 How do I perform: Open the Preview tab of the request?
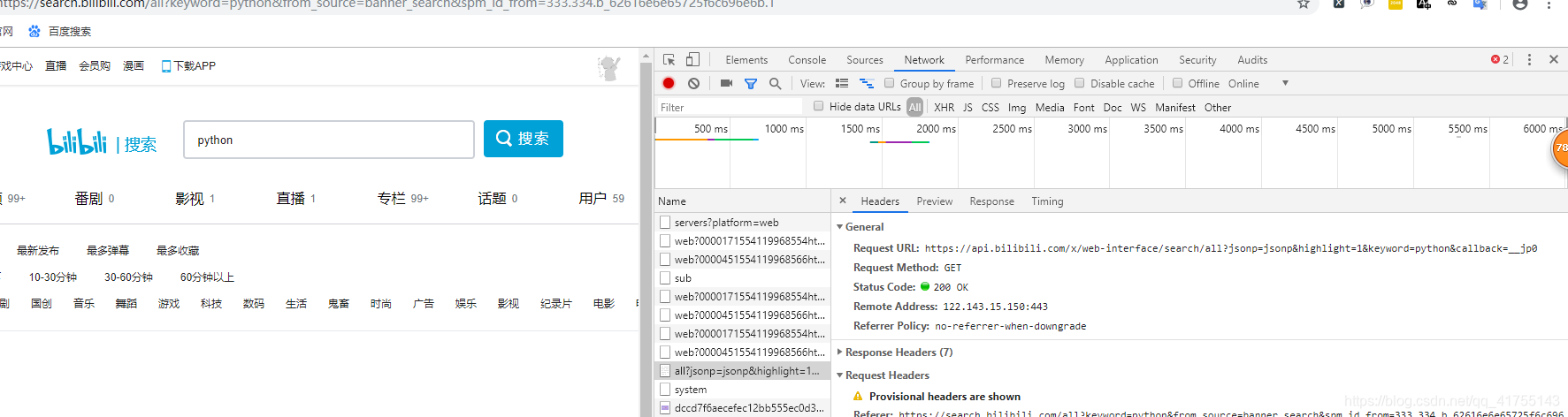[x=935, y=201]
